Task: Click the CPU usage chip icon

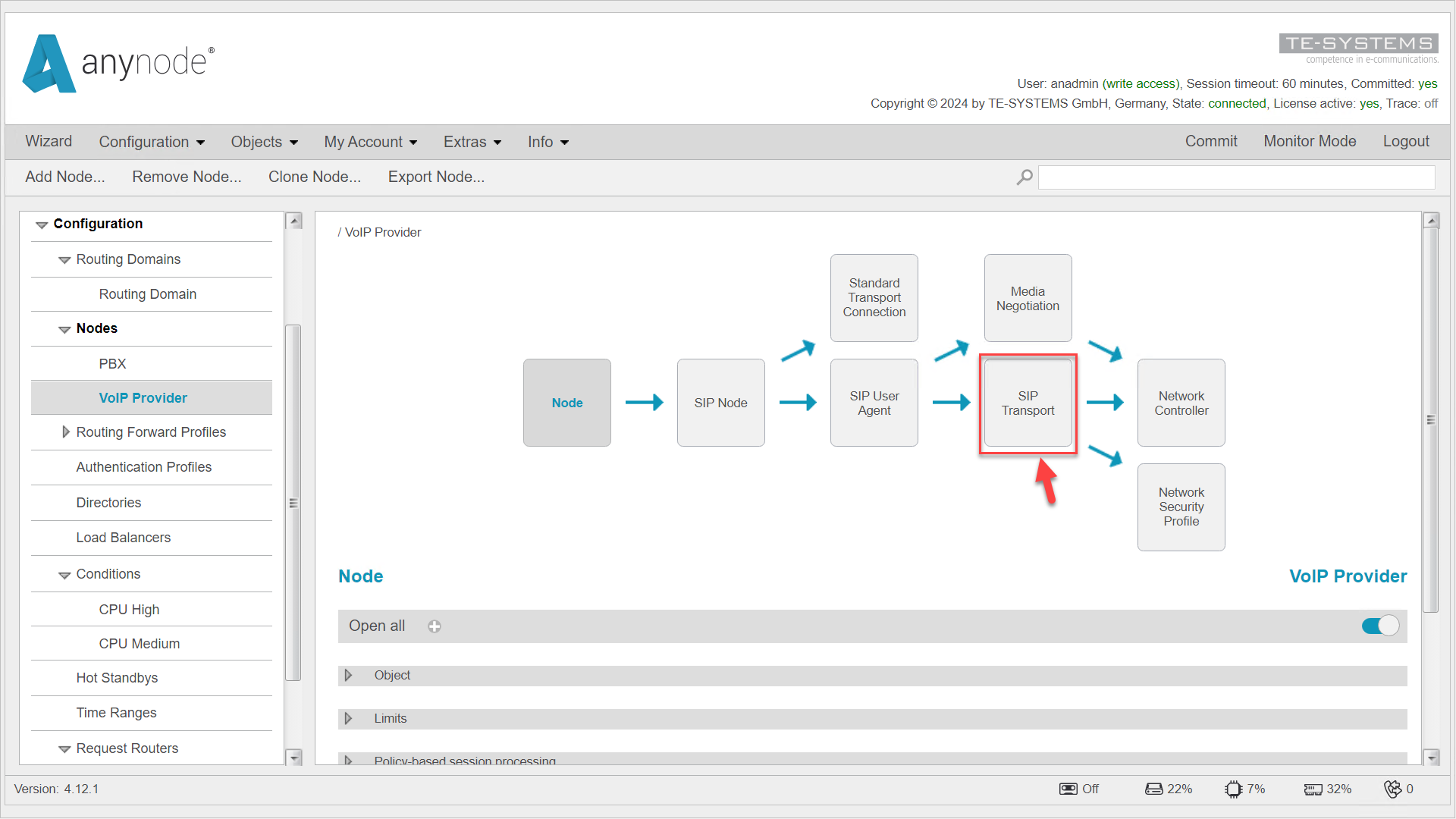Action: coord(1234,789)
